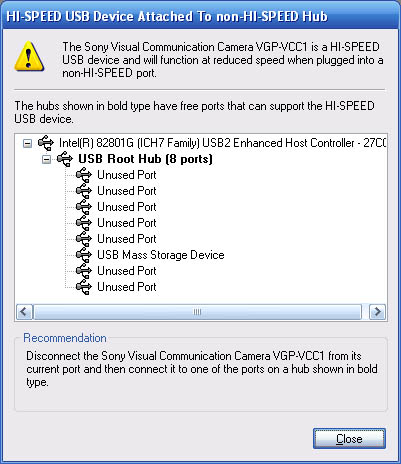Select the Intel 82801G Host Controller label
Viewport: 401px width, 464px height.
click(222, 143)
